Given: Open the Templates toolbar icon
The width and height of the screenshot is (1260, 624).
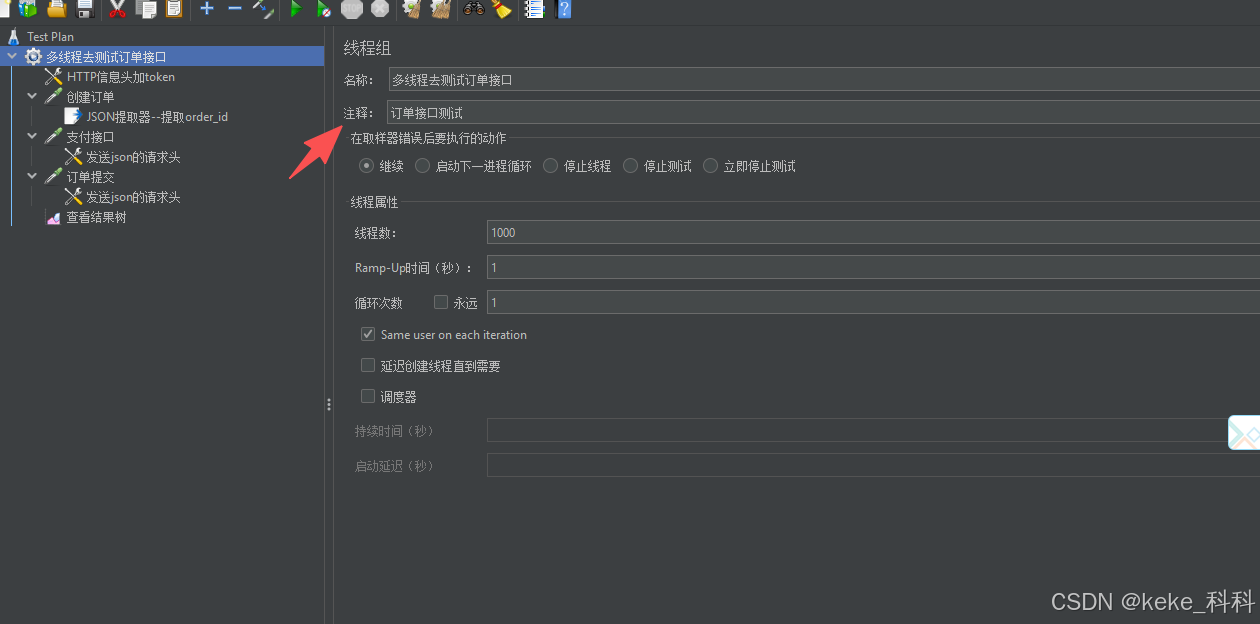Looking at the screenshot, I should pos(27,9).
